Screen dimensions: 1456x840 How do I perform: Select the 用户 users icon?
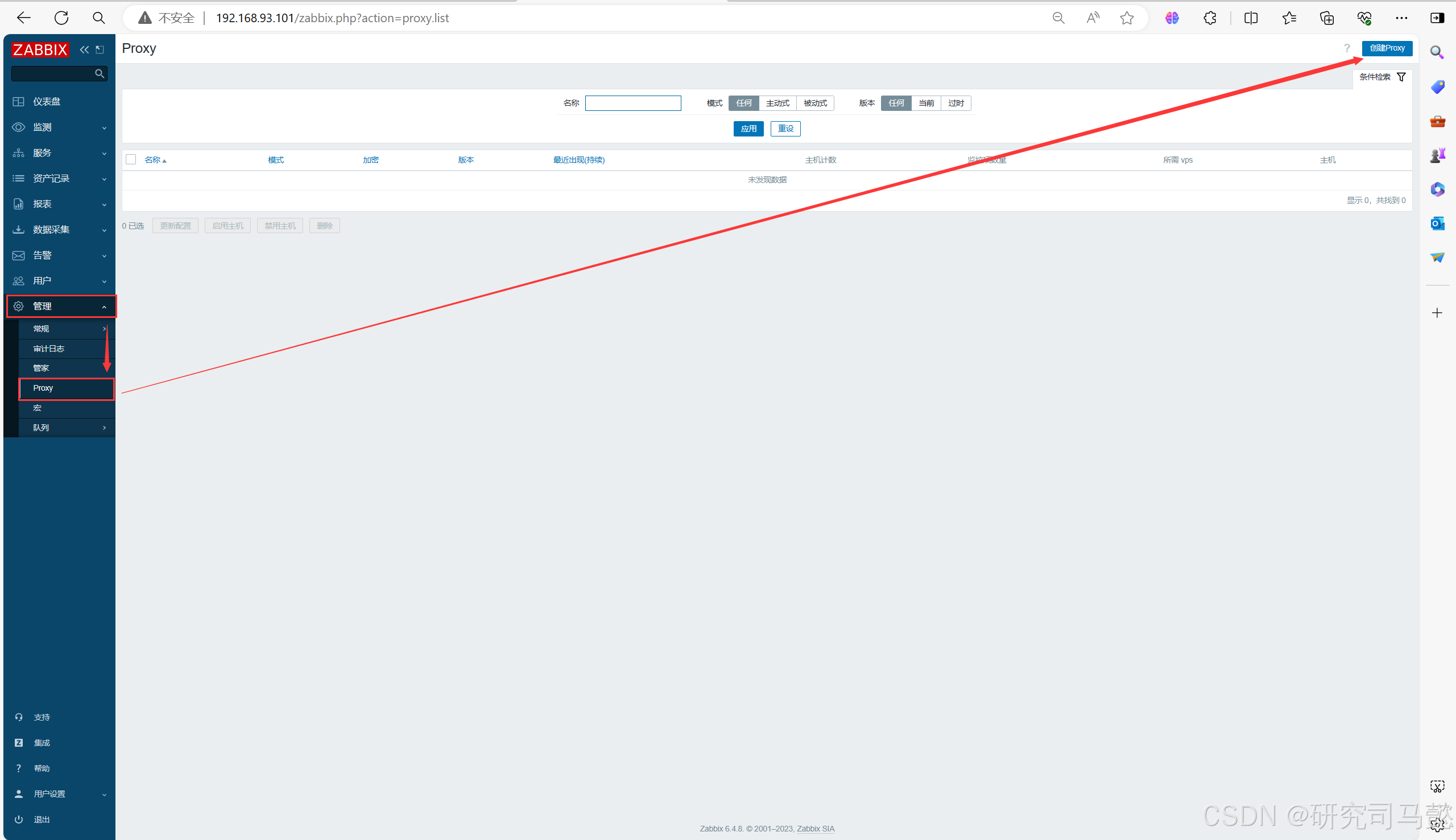[x=18, y=280]
